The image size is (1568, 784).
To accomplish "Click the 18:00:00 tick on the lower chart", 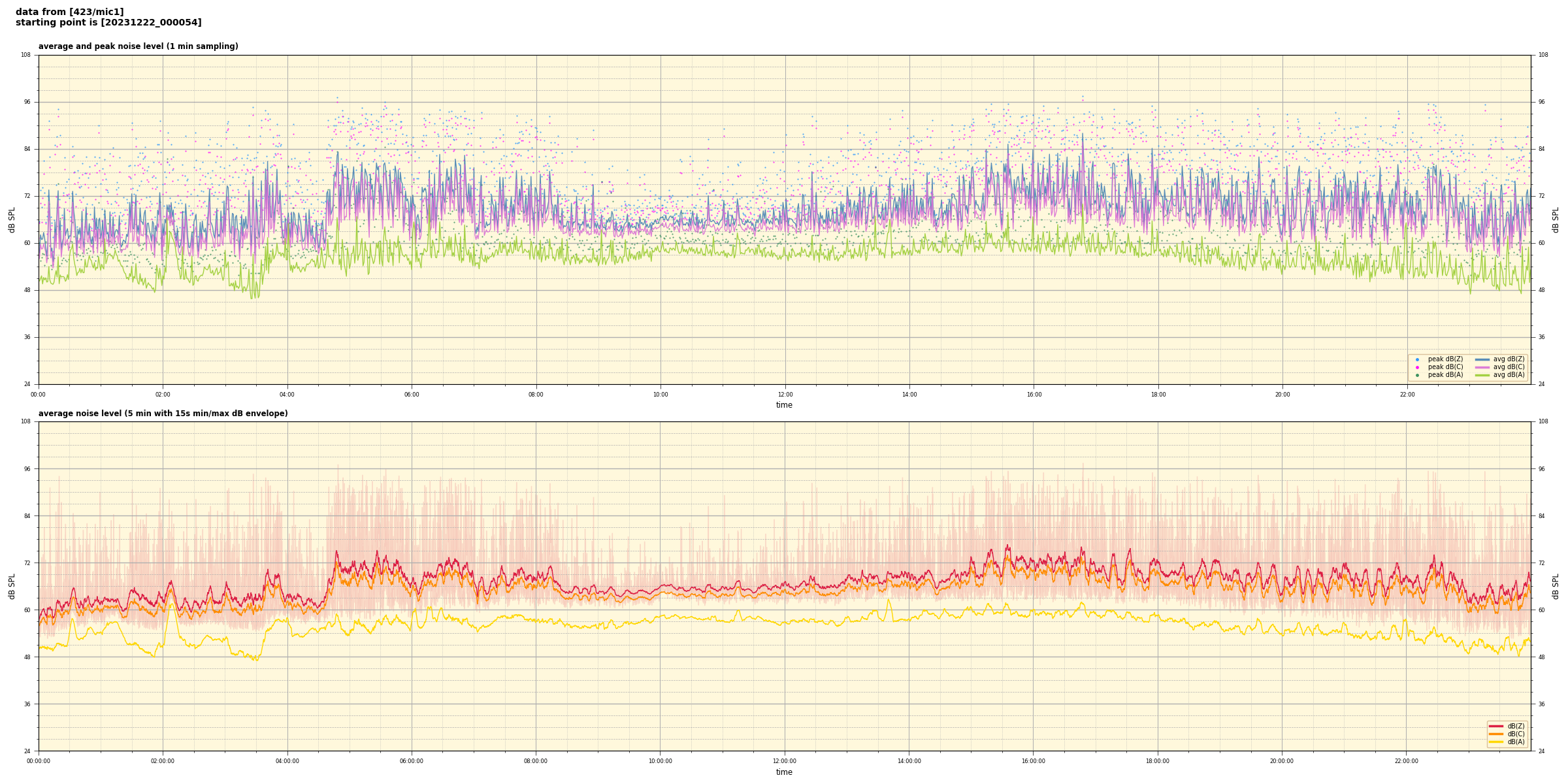I will (1158, 761).
